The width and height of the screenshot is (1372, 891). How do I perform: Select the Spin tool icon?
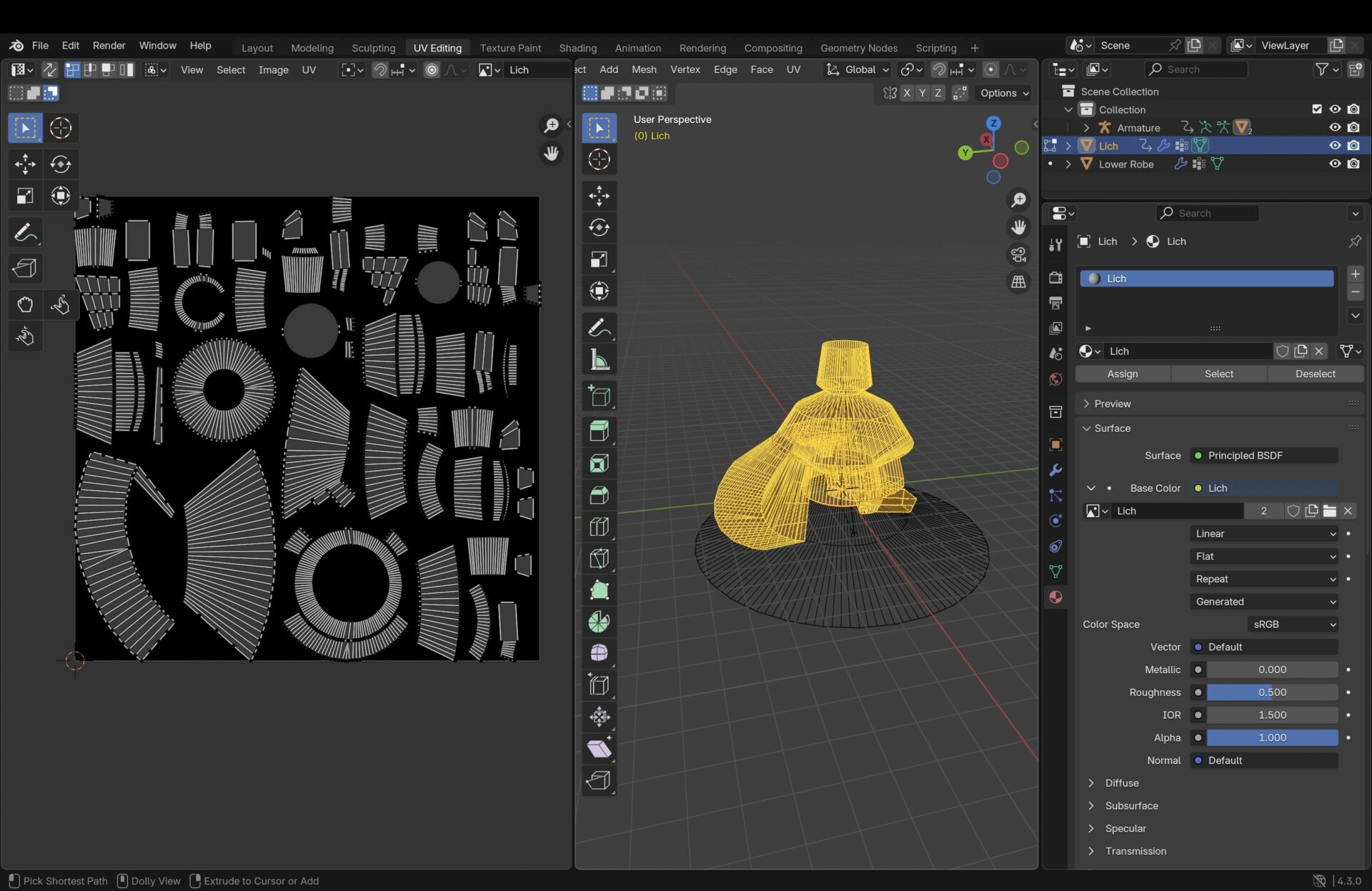[599, 622]
